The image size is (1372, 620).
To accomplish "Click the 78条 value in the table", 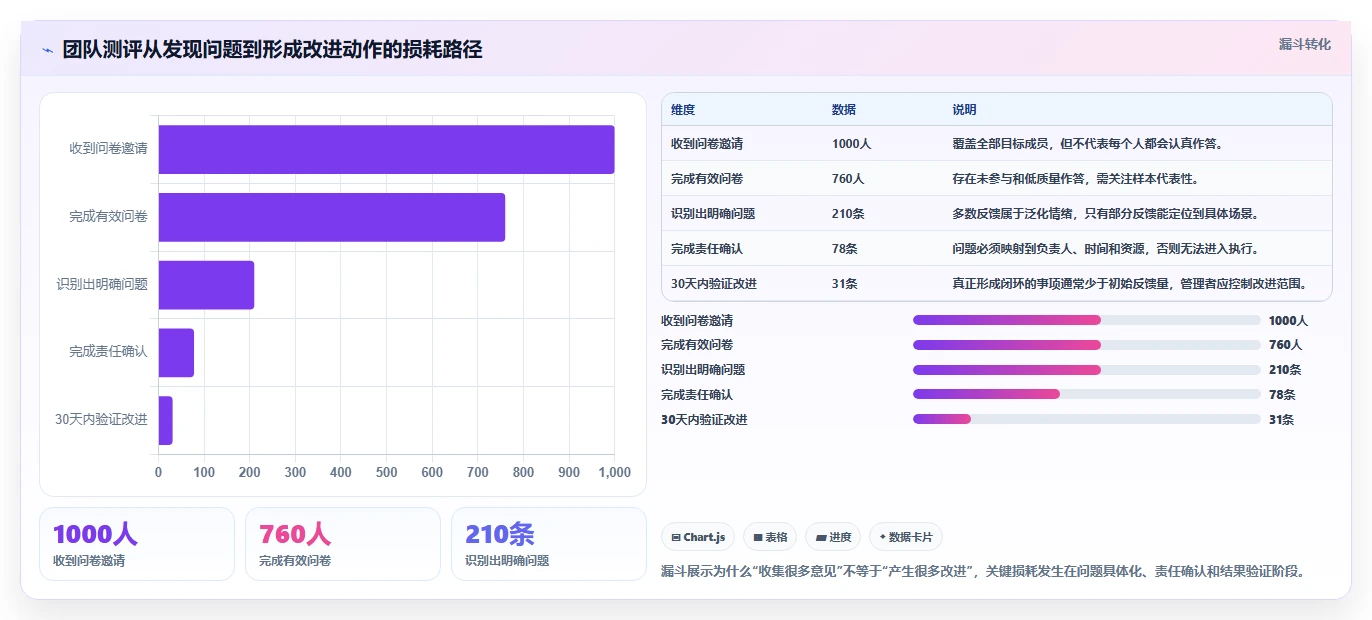I will point(845,249).
